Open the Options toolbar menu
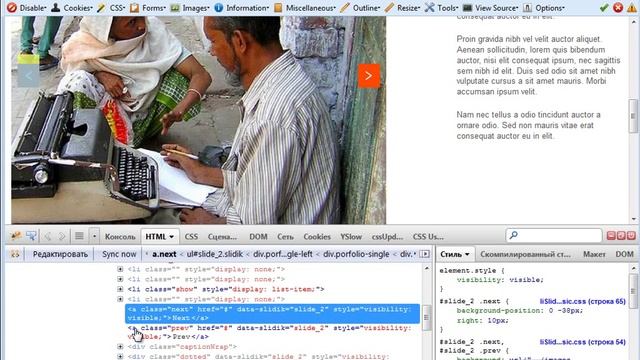Image resolution: width=640 pixels, height=360 pixels. tap(544, 8)
